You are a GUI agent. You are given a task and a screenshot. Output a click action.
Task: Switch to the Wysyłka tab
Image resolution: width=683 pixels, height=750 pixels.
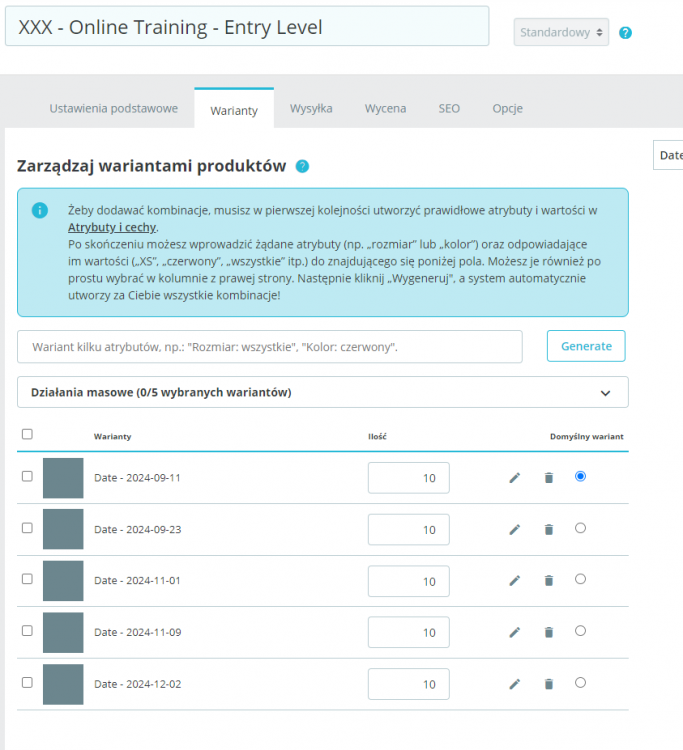311,108
